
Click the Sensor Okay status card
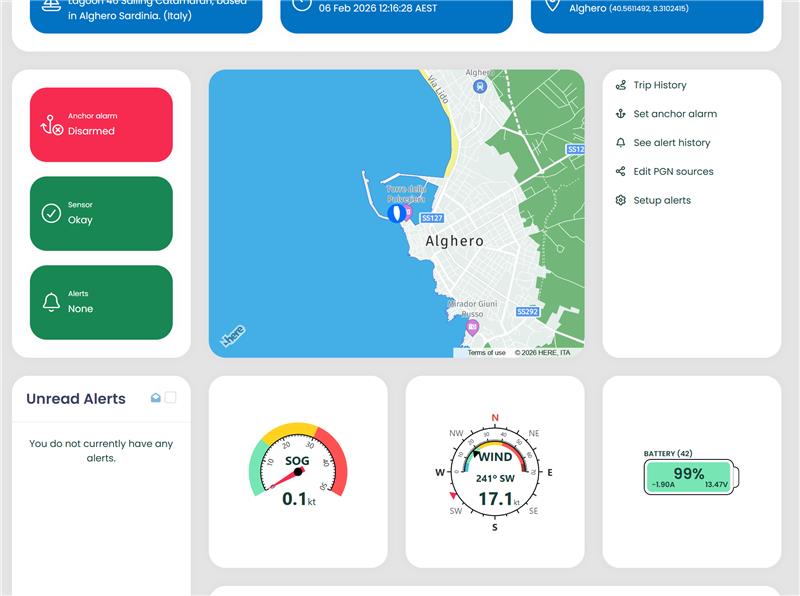pos(100,211)
